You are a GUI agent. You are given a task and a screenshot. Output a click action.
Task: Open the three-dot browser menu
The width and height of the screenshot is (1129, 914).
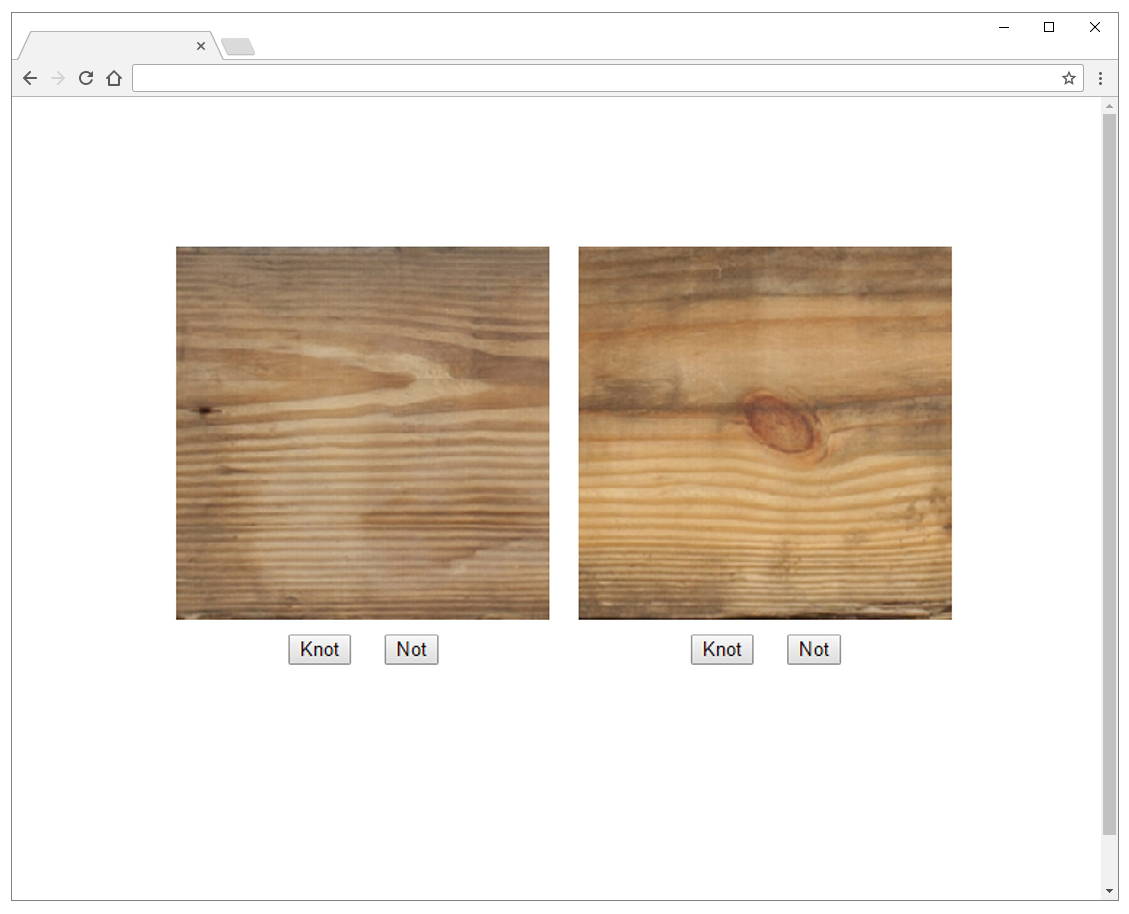pyautogui.click(x=1100, y=78)
